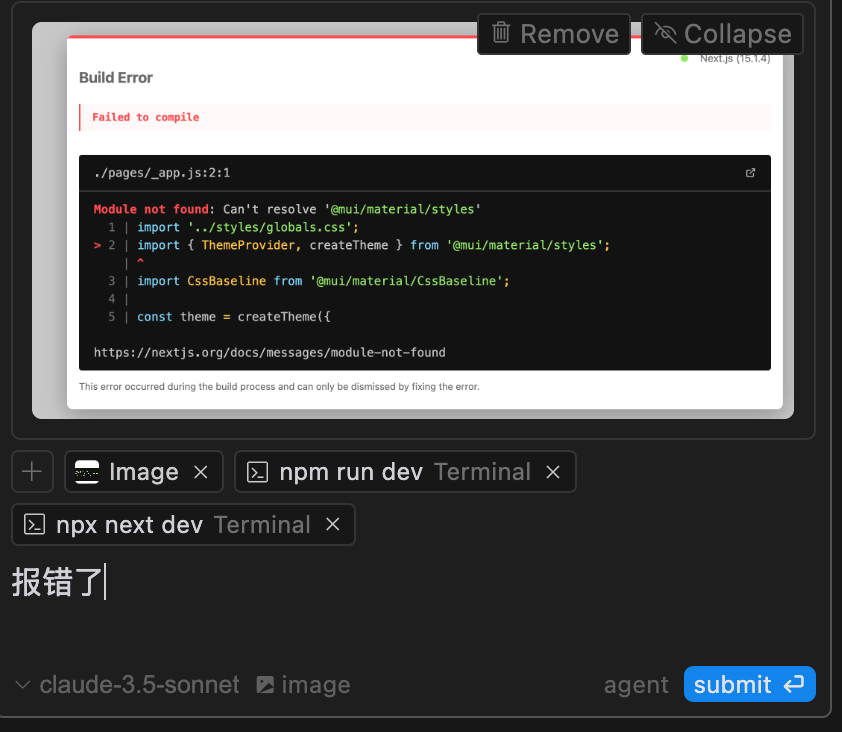Select the npx next dev Terminal chip
The width and height of the screenshot is (842, 732).
pyautogui.click(x=168, y=524)
